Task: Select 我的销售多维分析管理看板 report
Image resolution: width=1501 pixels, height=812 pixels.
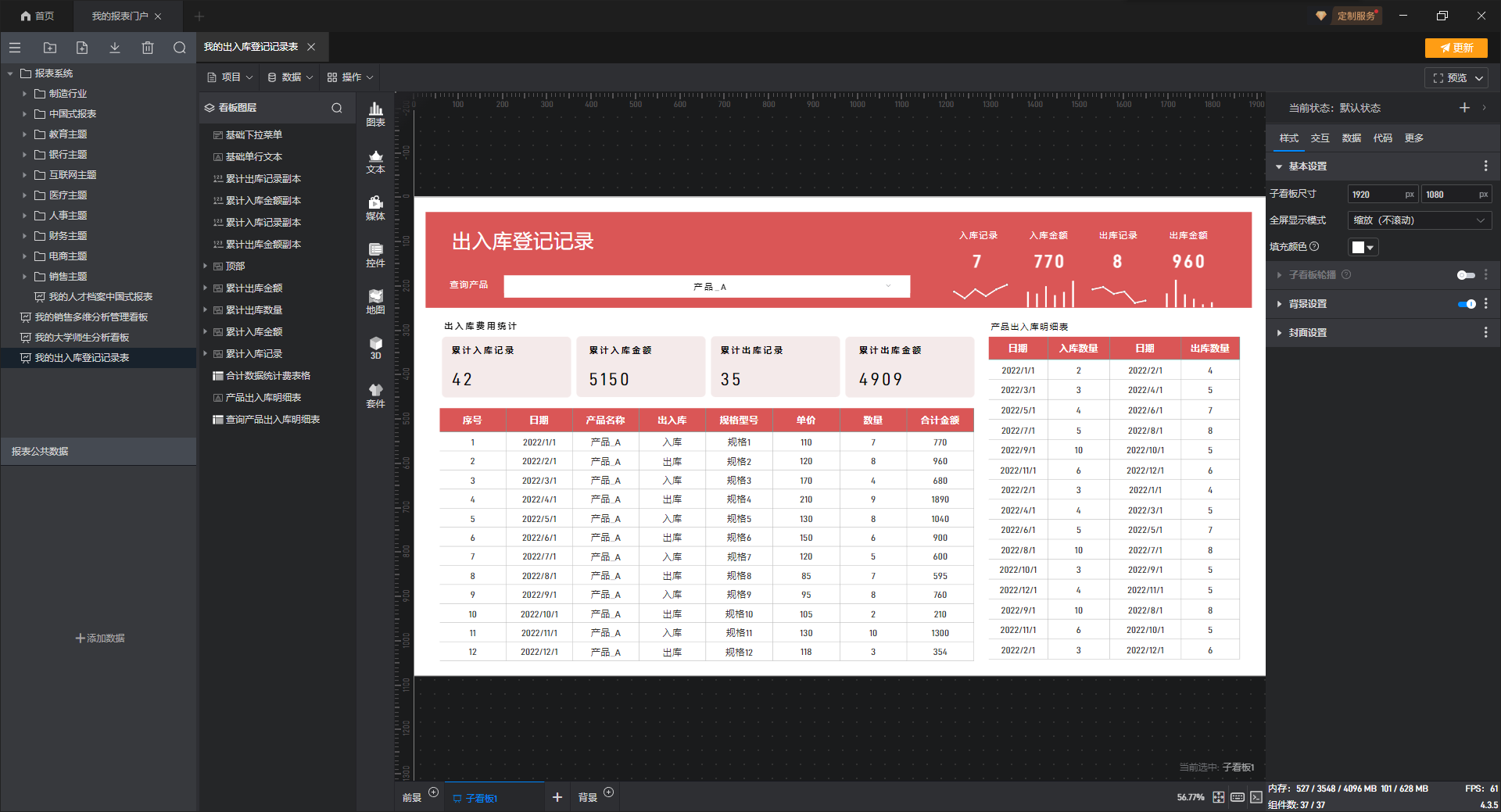Action: (x=91, y=317)
